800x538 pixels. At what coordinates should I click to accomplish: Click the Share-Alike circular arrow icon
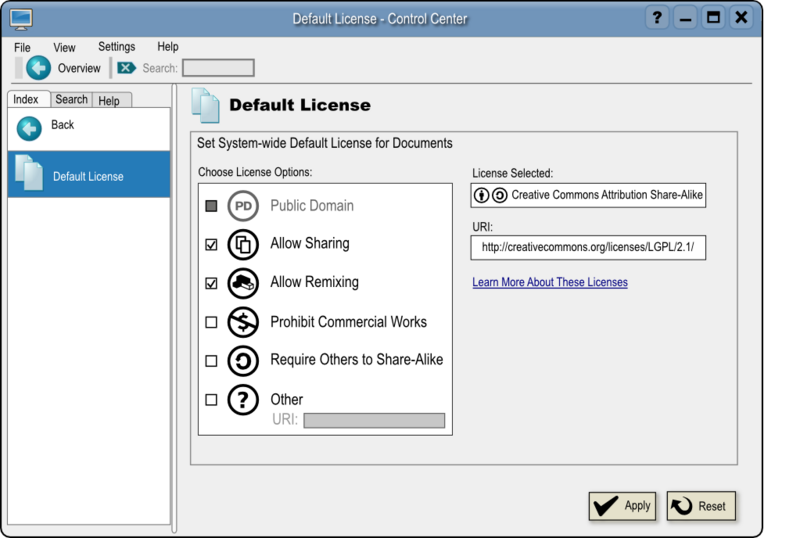point(243,361)
